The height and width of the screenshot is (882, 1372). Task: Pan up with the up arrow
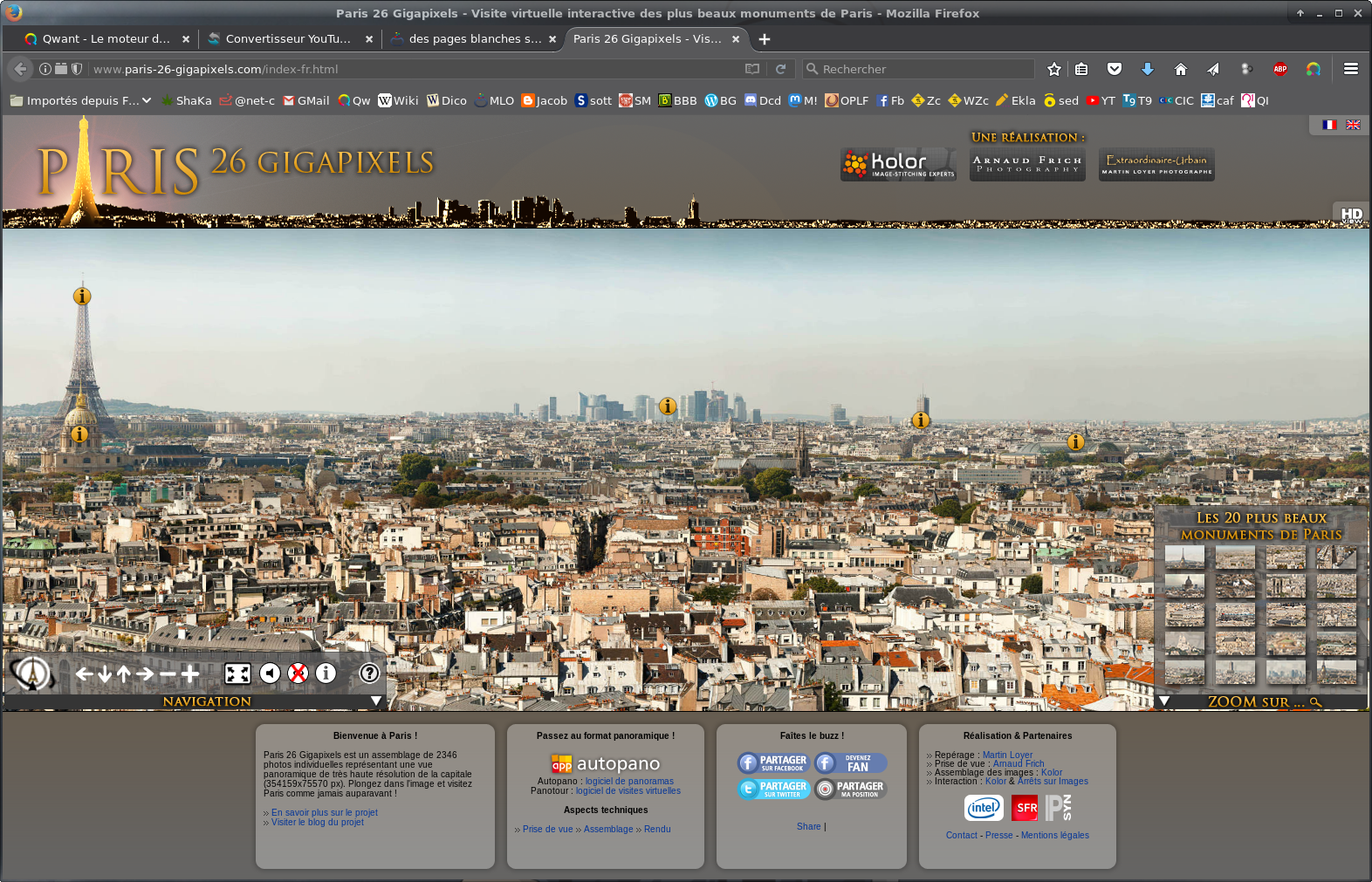124,673
